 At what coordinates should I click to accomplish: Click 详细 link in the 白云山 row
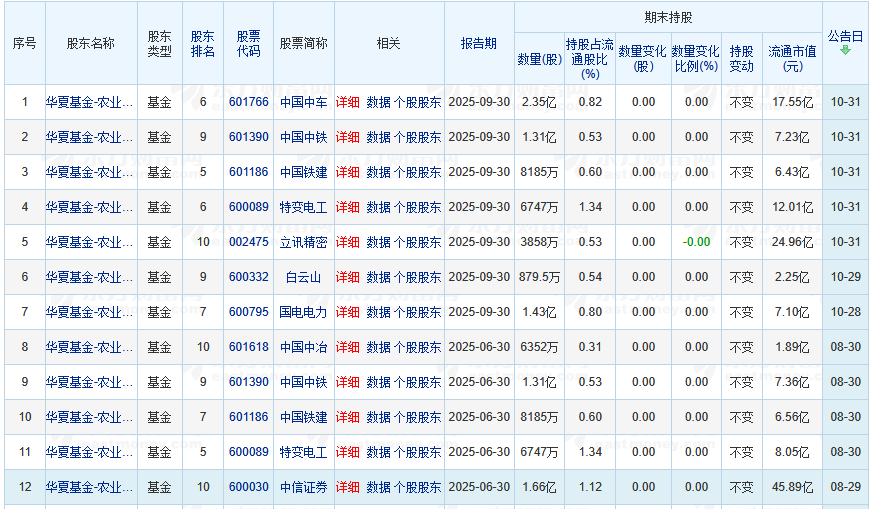pyautogui.click(x=348, y=278)
